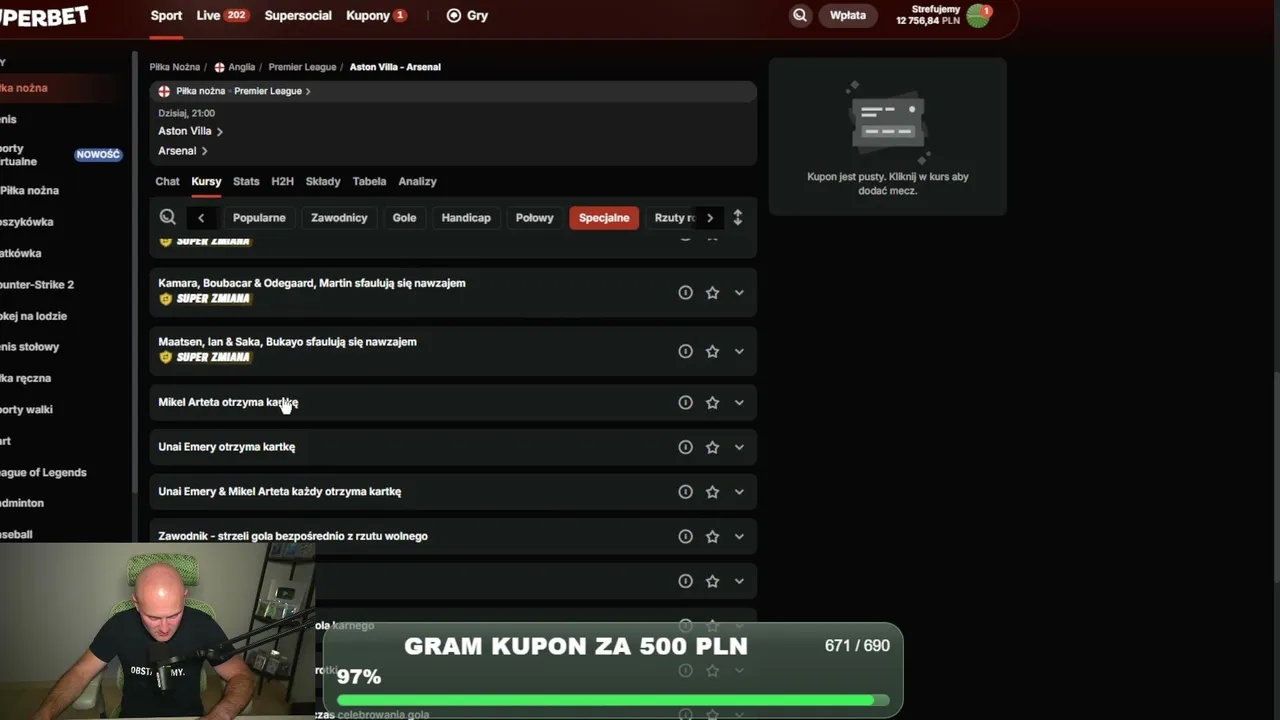Open Badminton in sports sidebar
1280x720 pixels.
(x=22, y=503)
